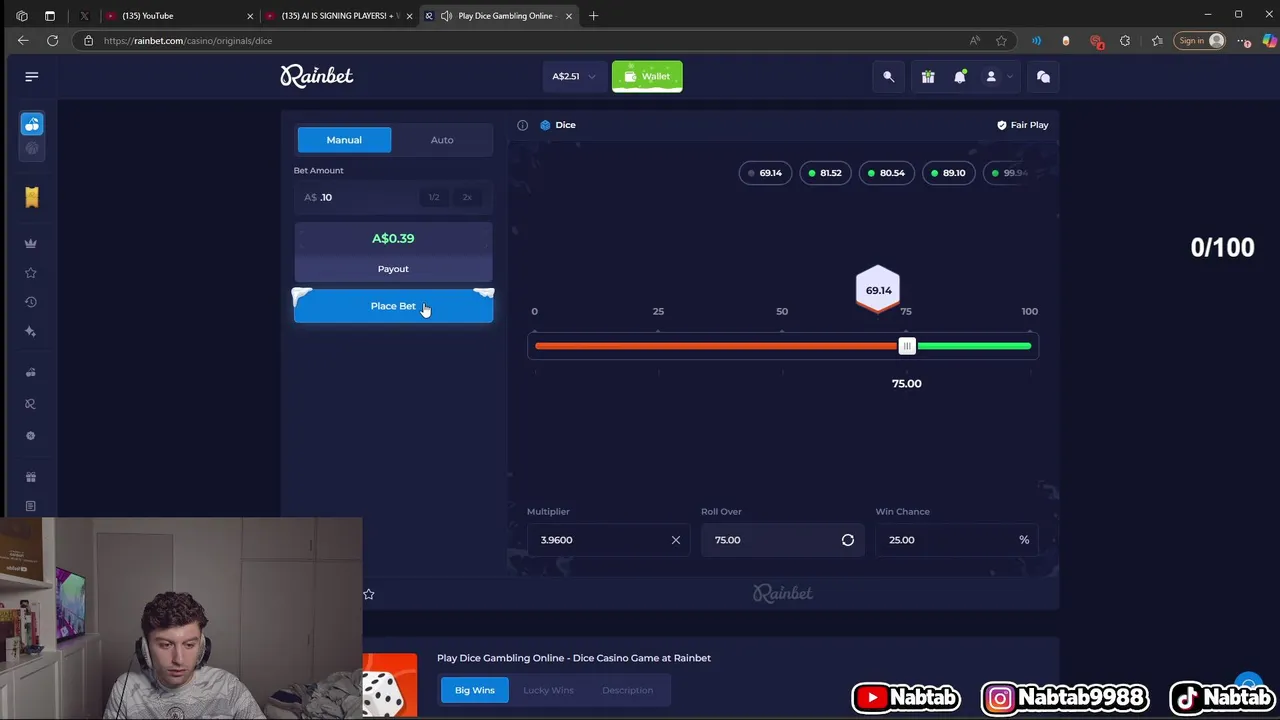
Task: Open the gift rewards icon in sidebar
Action: [x=31, y=477]
